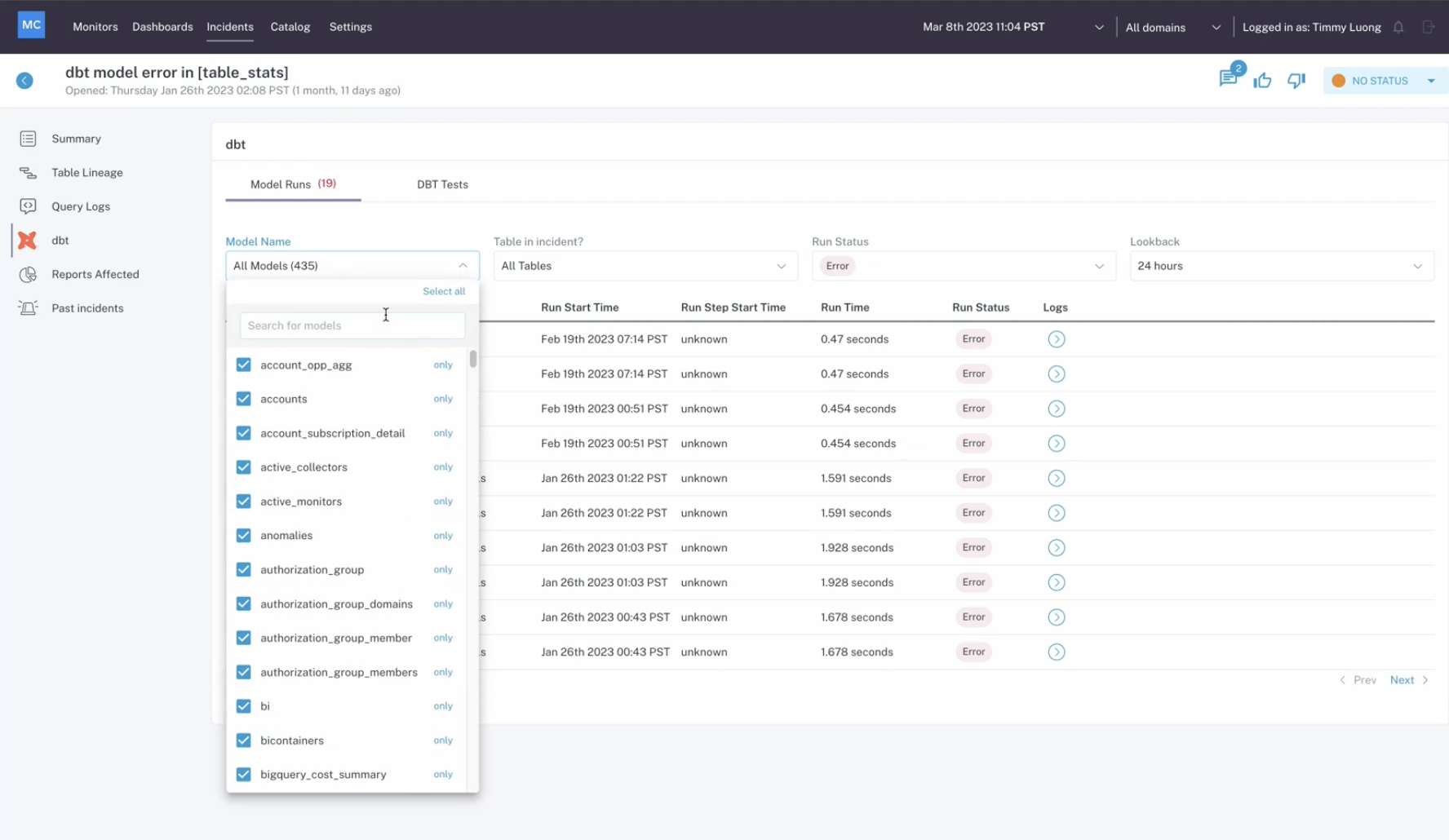The image size is (1449, 840).
Task: Click the MC logo icon
Action: click(x=31, y=25)
